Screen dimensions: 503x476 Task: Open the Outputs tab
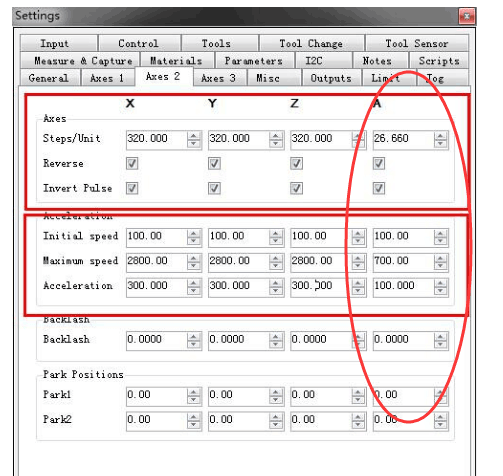[x=332, y=78]
